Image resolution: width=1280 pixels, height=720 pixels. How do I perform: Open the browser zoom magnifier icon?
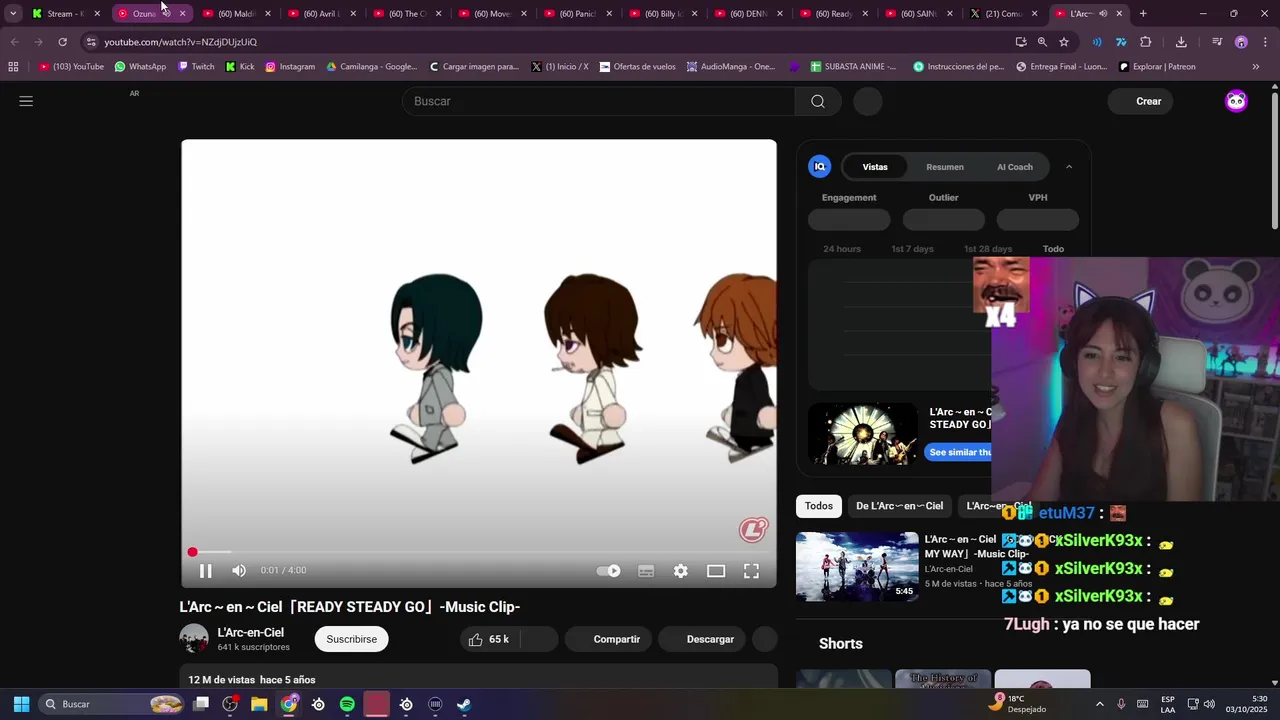point(1042,42)
